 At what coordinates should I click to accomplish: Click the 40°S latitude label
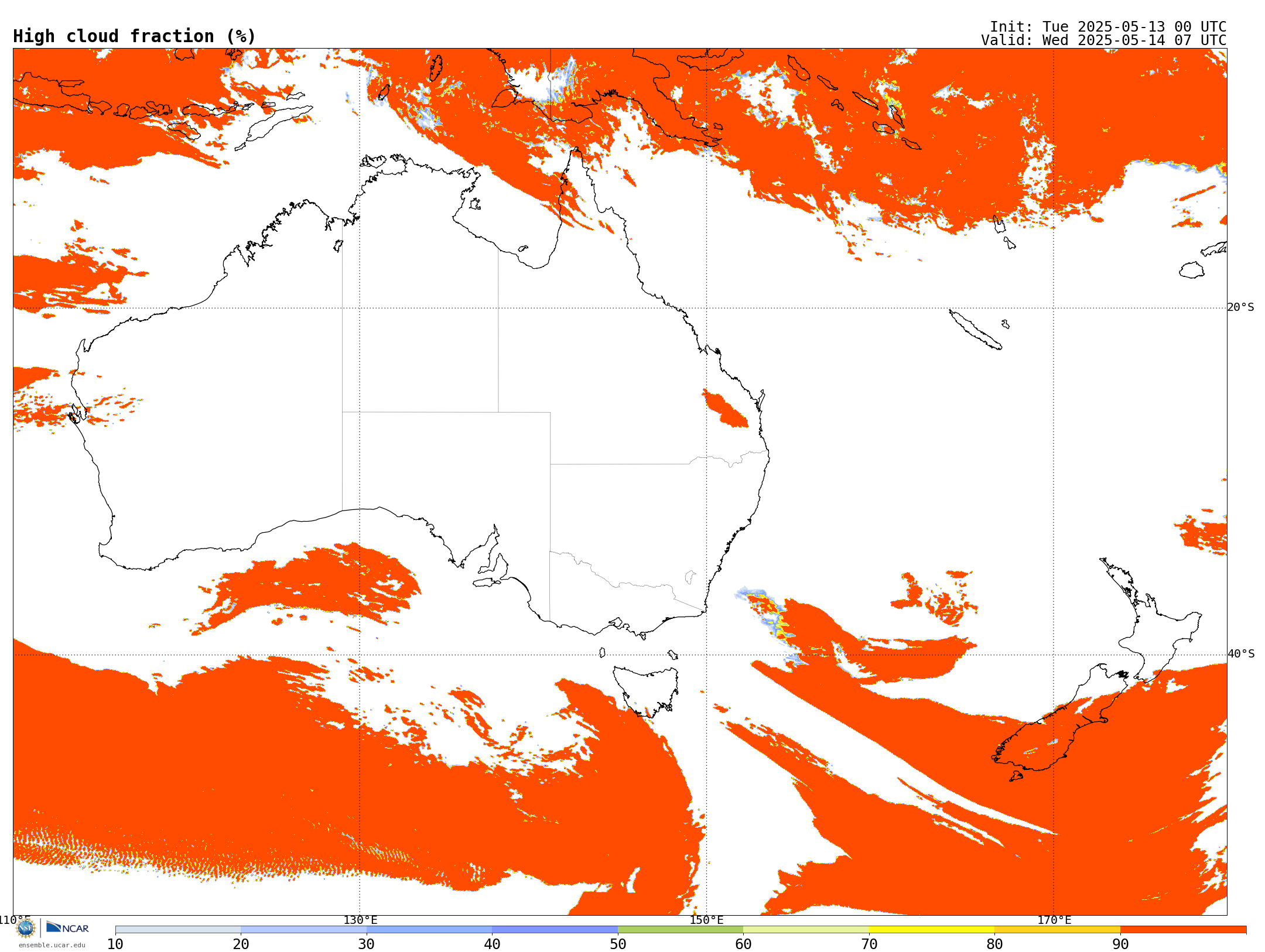(x=1241, y=654)
